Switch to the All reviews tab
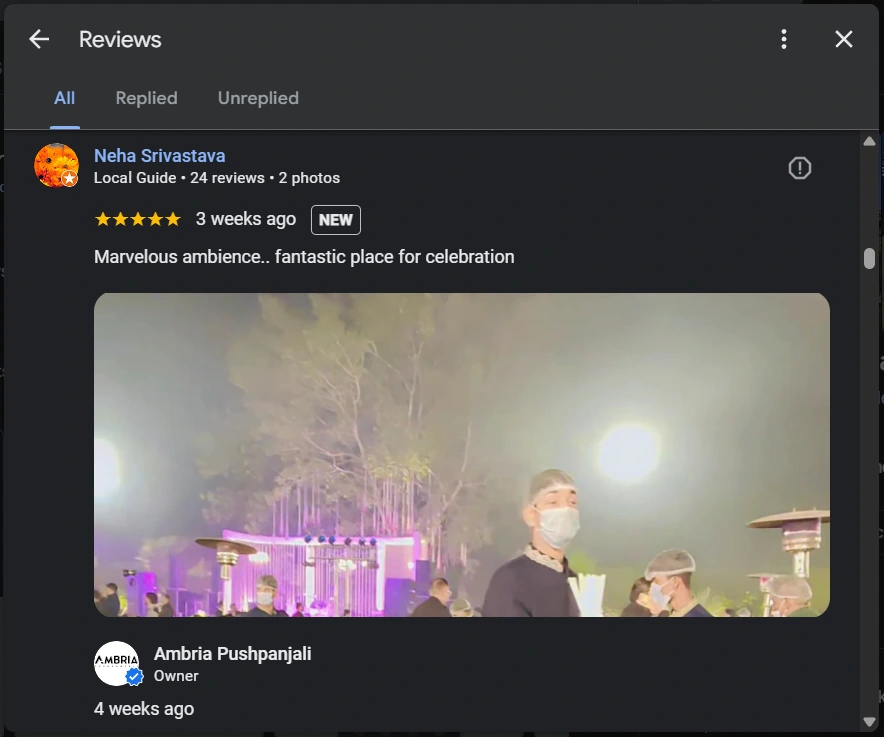884x737 pixels. coord(64,98)
